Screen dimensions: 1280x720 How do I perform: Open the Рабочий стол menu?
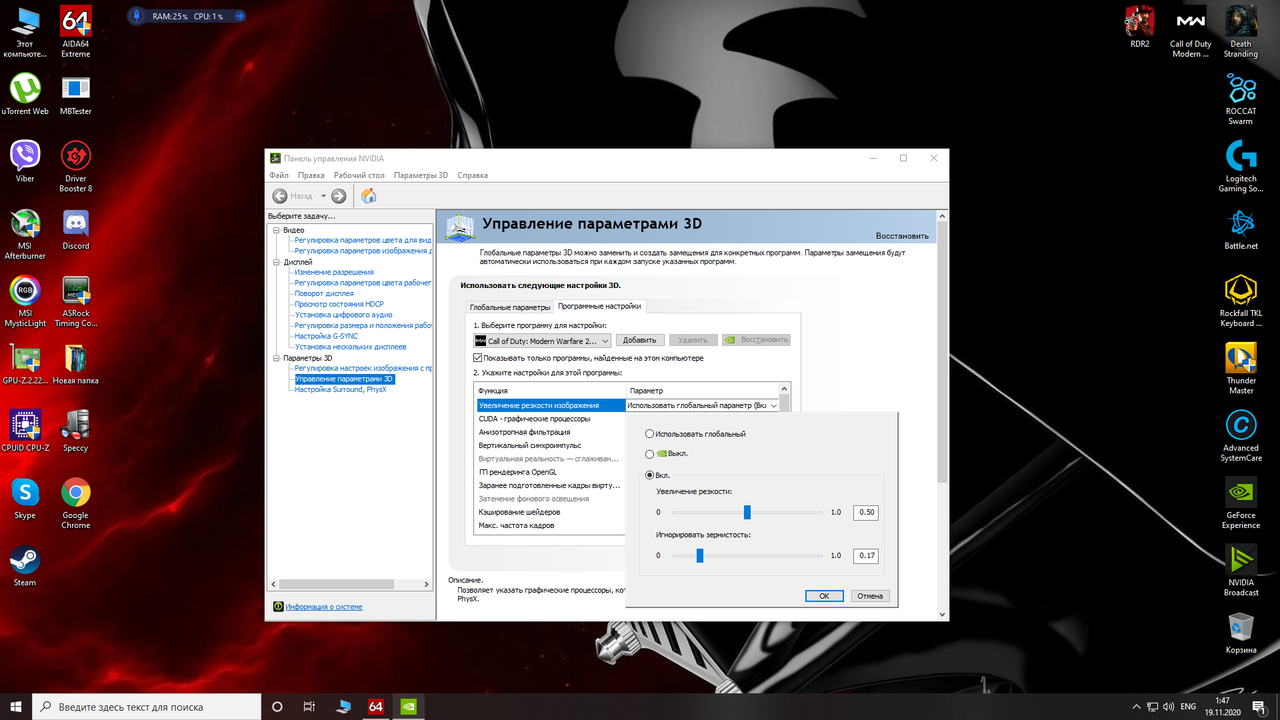[359, 175]
